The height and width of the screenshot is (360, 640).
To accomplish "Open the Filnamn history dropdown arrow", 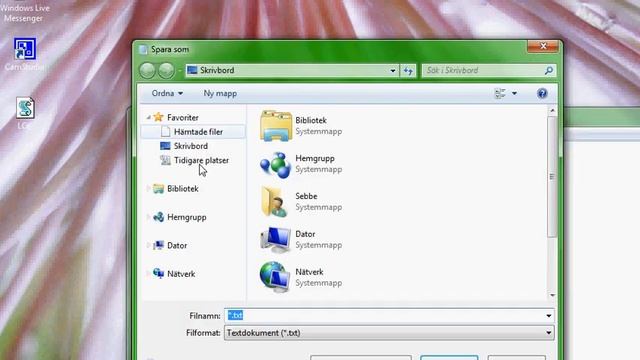I will 549,316.
